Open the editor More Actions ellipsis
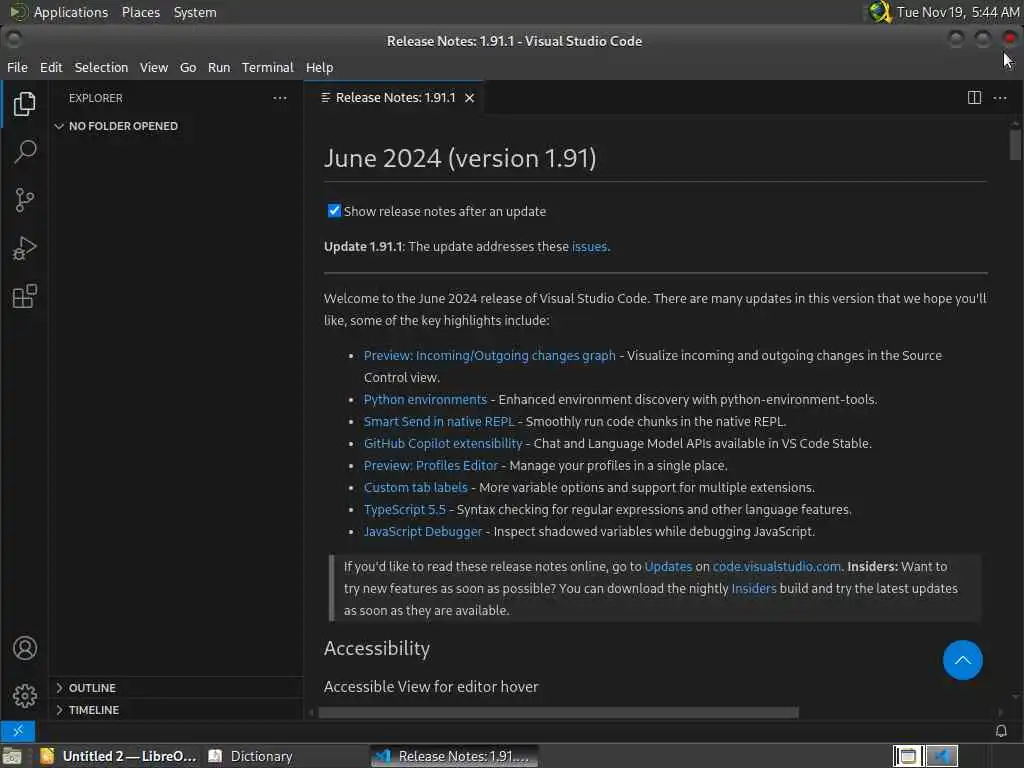This screenshot has height=768, width=1024. click(x=1000, y=98)
